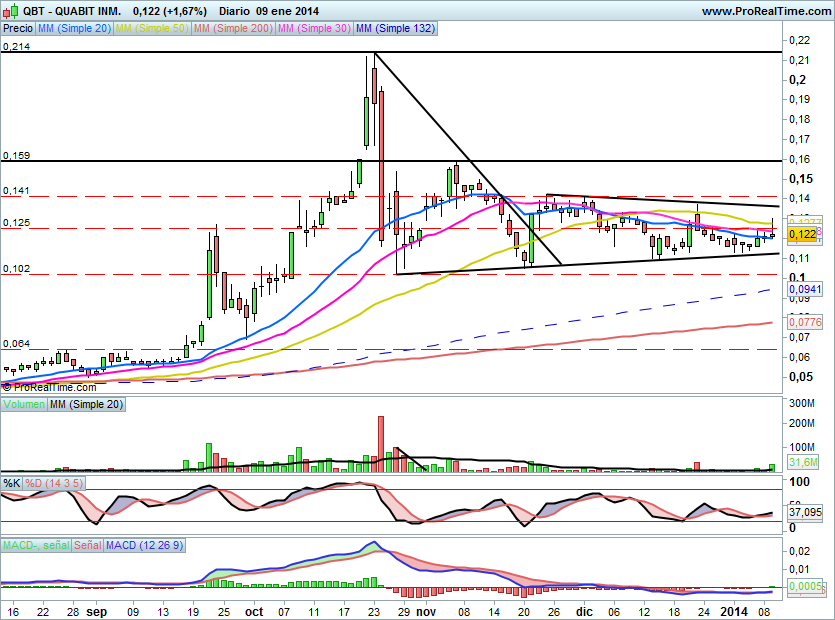Open the MM (Simple 132) indicator label
This screenshot has height=620, width=835.
coord(394,29)
